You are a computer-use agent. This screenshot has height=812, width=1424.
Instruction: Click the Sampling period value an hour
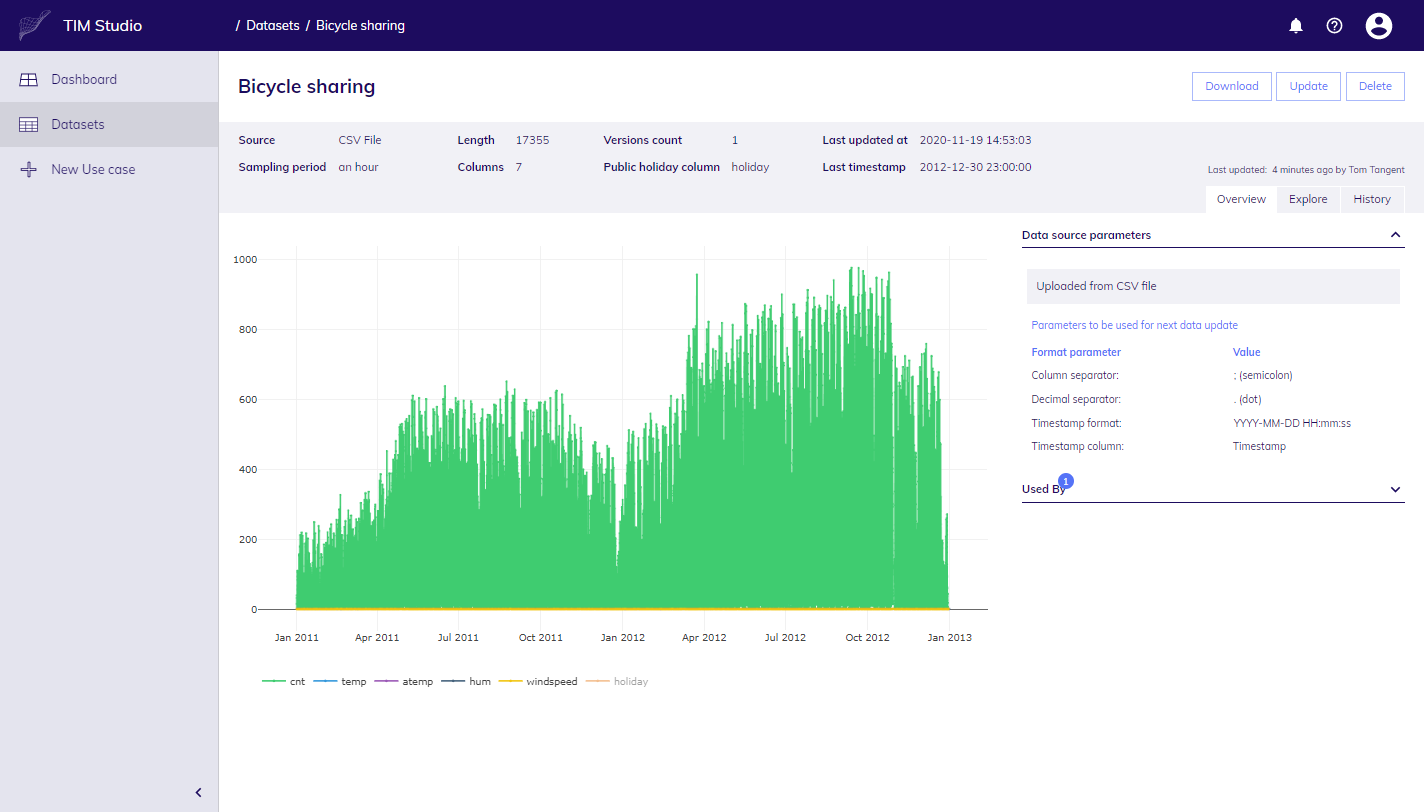point(358,167)
